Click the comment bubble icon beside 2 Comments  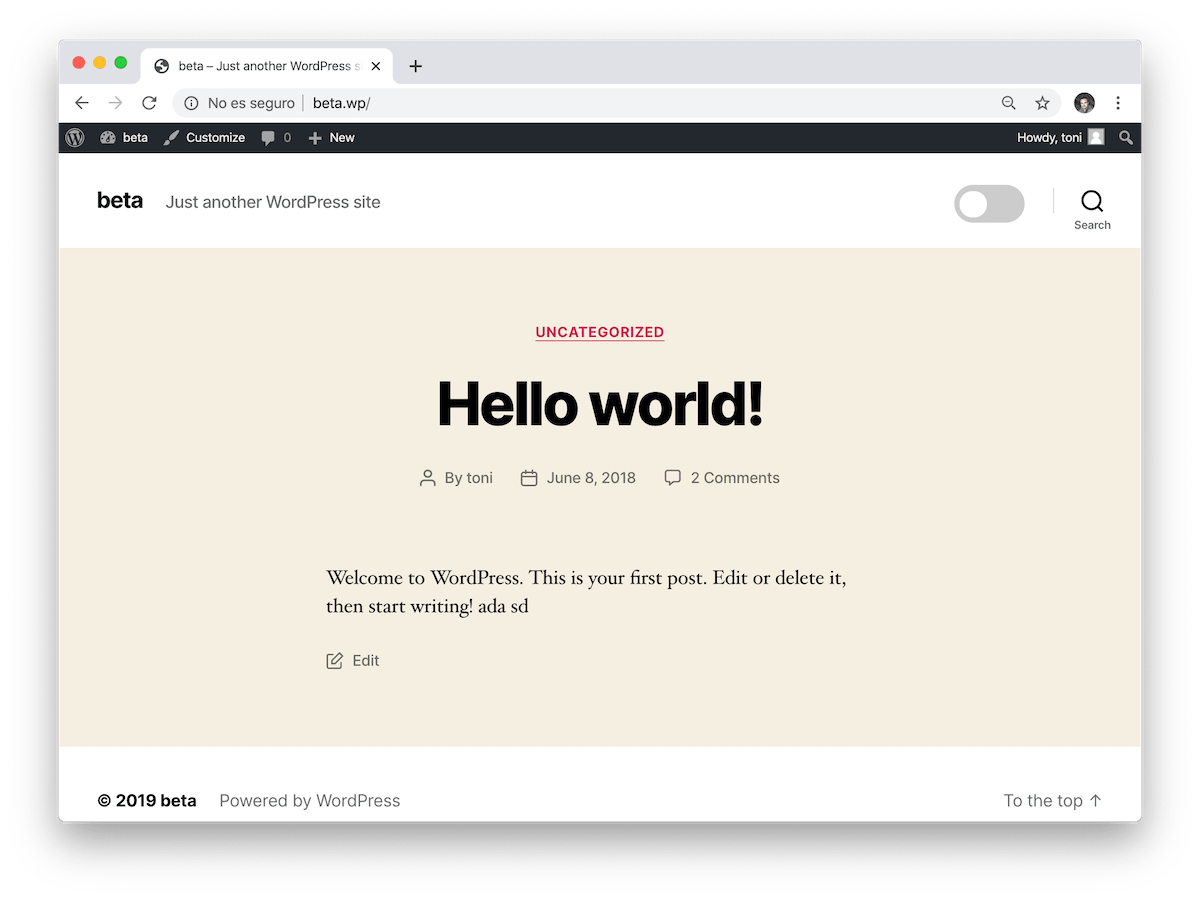coord(673,478)
